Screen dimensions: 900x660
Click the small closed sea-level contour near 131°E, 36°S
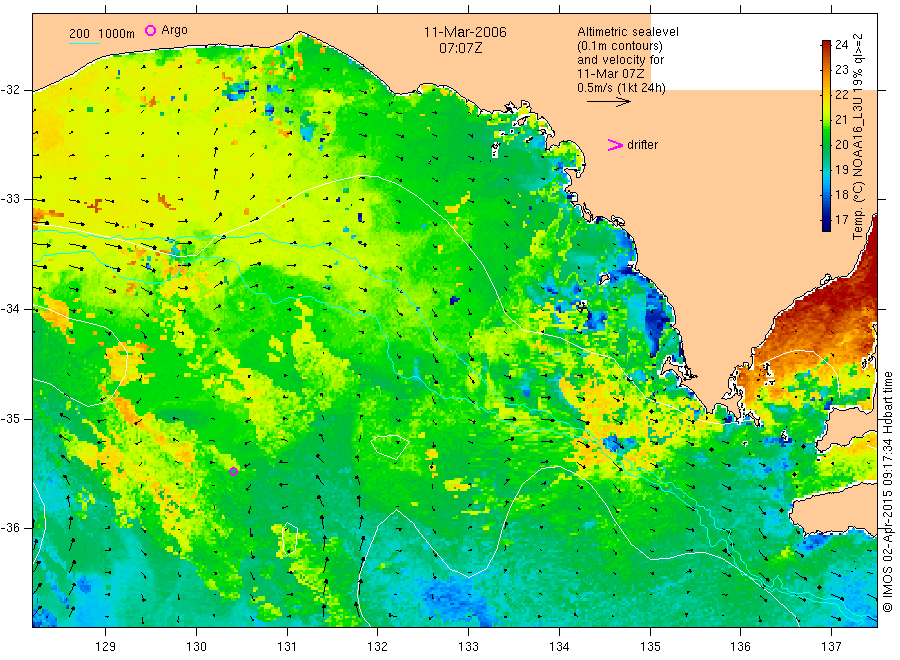(290, 539)
